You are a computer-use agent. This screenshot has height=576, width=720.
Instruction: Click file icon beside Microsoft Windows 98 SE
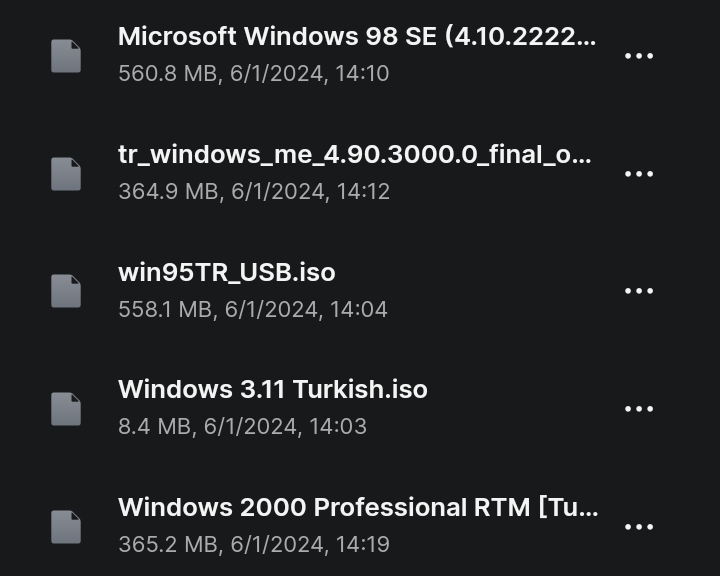[66, 56]
